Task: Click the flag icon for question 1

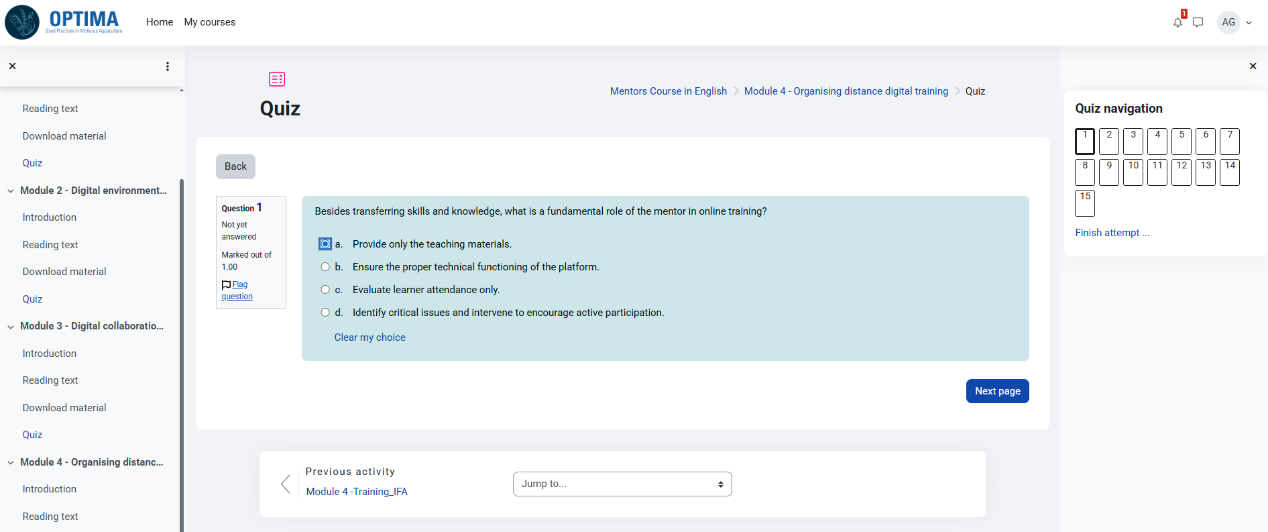Action: pyautogui.click(x=226, y=285)
